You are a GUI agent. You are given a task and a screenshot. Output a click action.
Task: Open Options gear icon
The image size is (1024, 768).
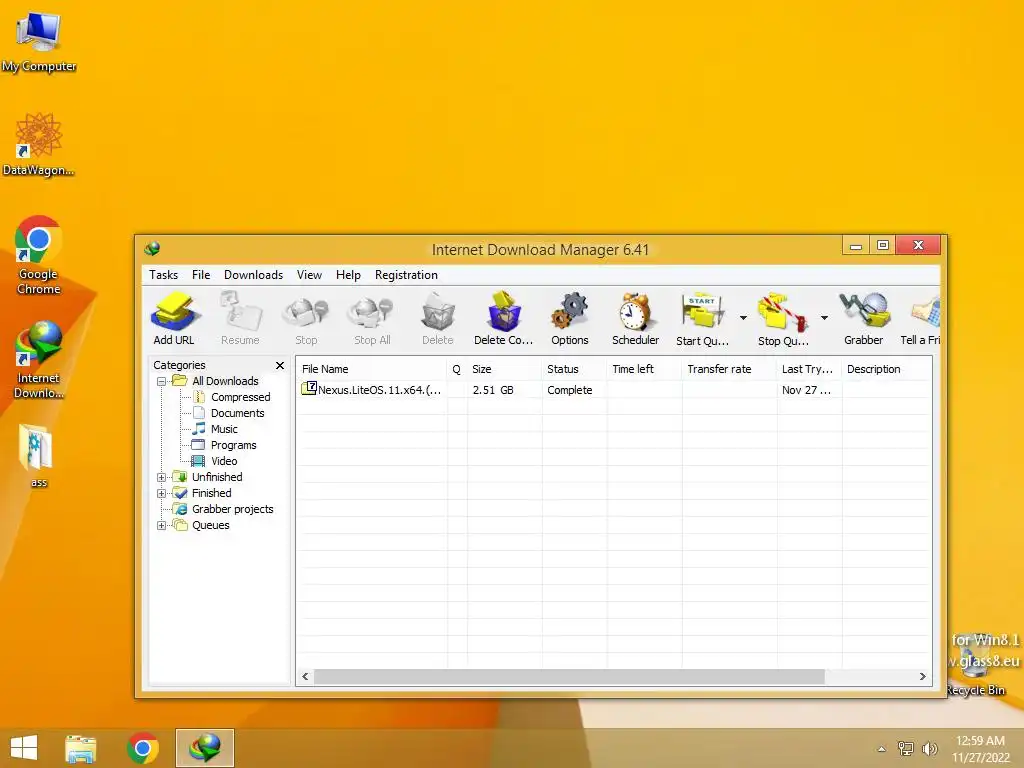pos(569,319)
